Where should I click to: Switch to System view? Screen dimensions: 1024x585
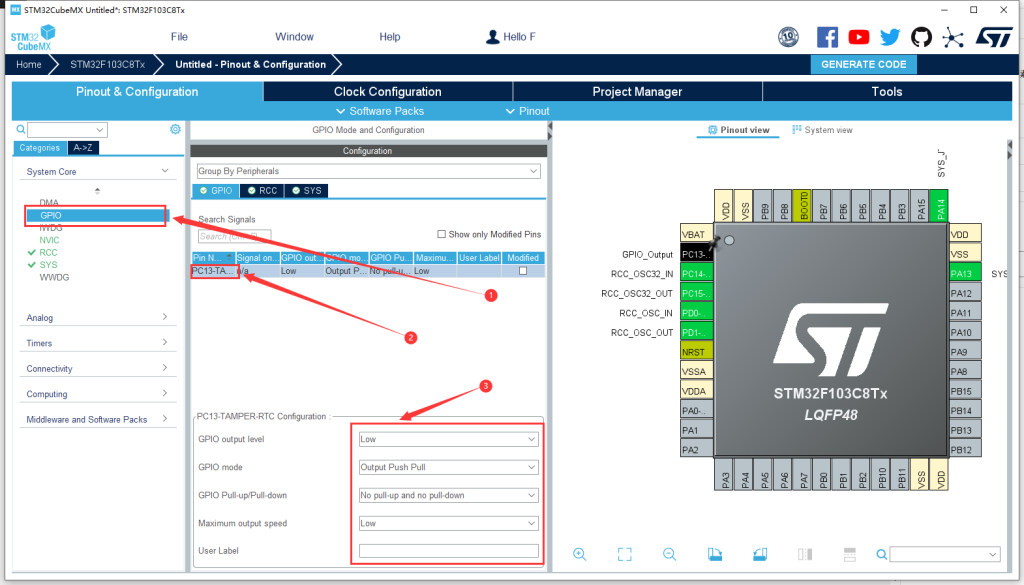click(x=822, y=130)
